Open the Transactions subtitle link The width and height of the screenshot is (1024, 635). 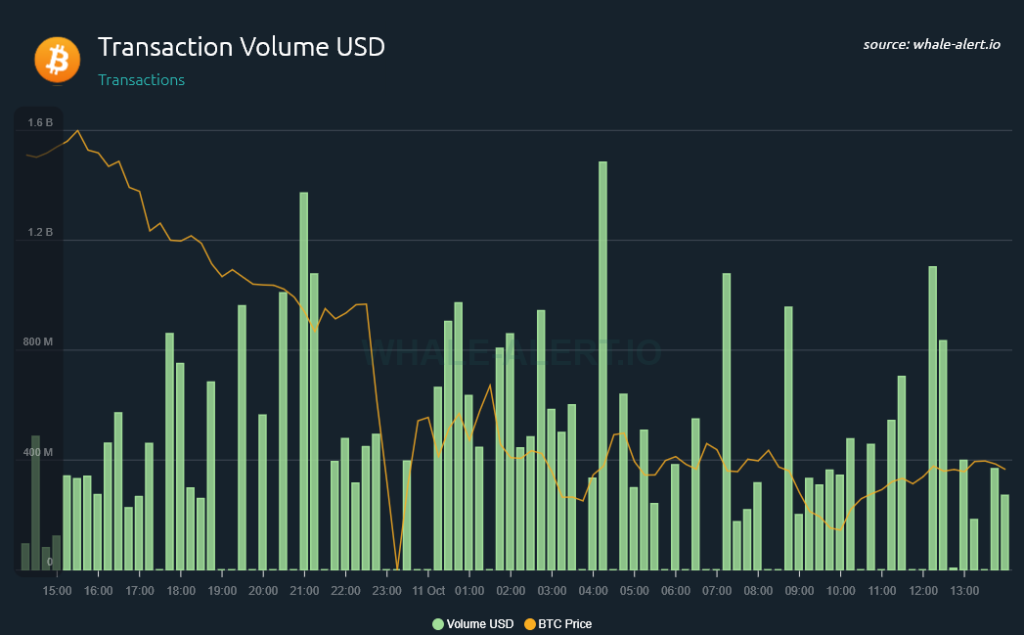(x=141, y=80)
